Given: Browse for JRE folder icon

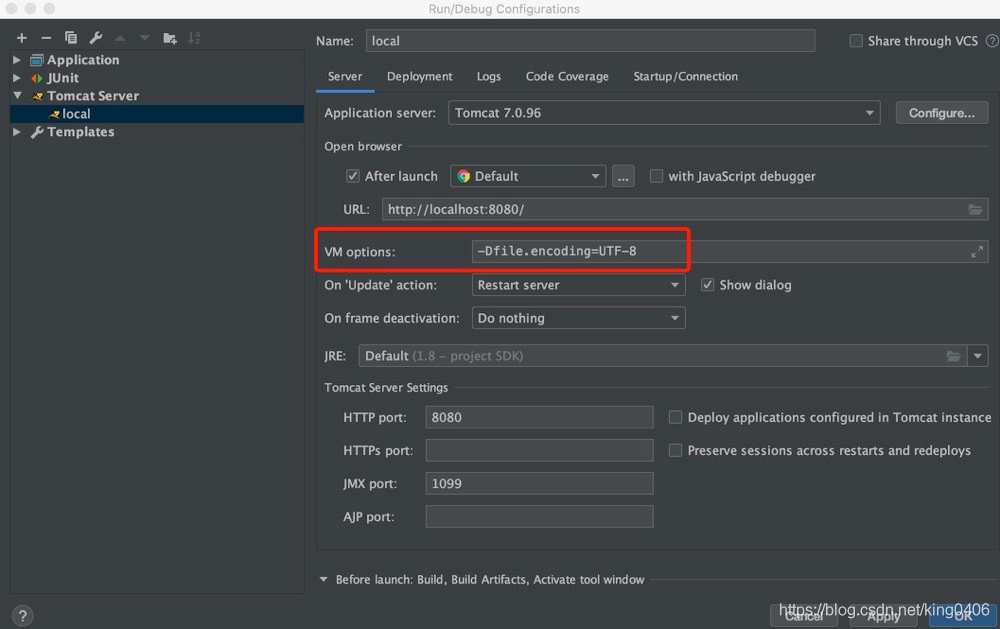Looking at the screenshot, I should (x=953, y=356).
